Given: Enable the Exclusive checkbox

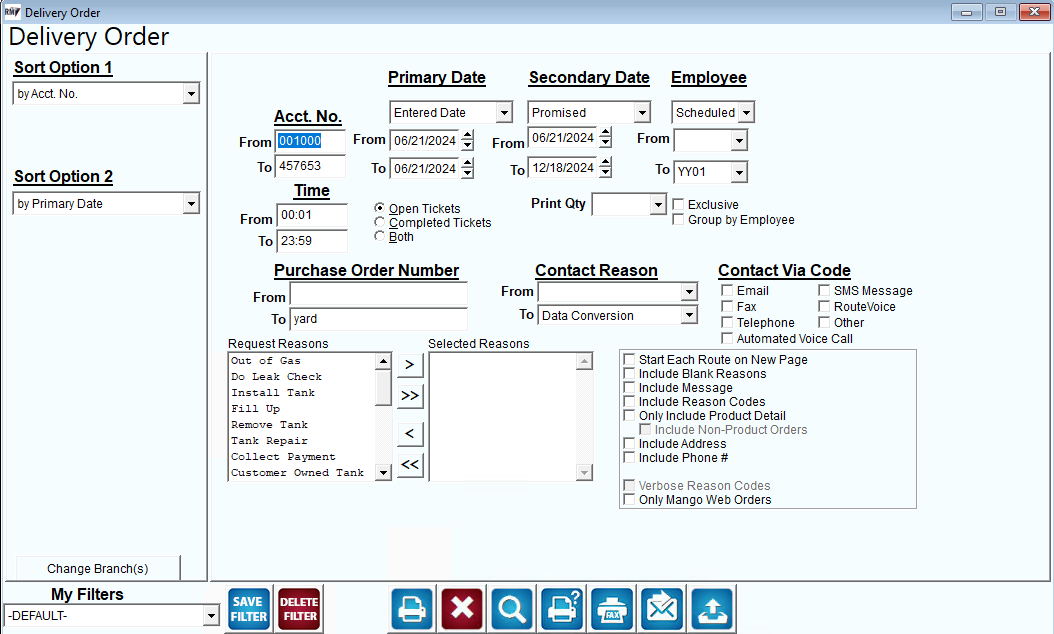Looking at the screenshot, I should 678,204.
